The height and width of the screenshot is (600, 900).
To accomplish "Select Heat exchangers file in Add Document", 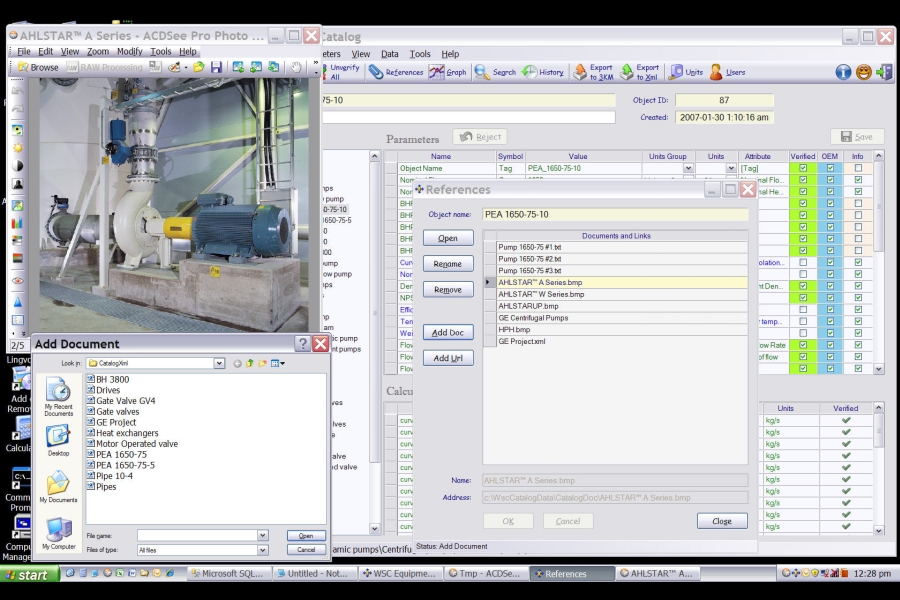I will pos(122,433).
